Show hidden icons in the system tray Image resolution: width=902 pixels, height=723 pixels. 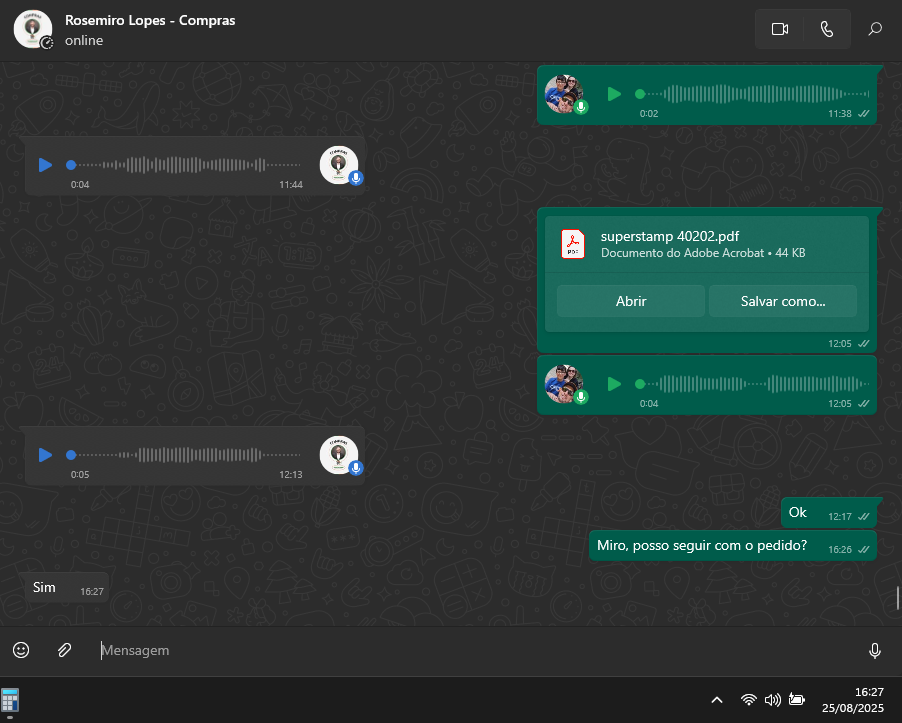(x=717, y=700)
